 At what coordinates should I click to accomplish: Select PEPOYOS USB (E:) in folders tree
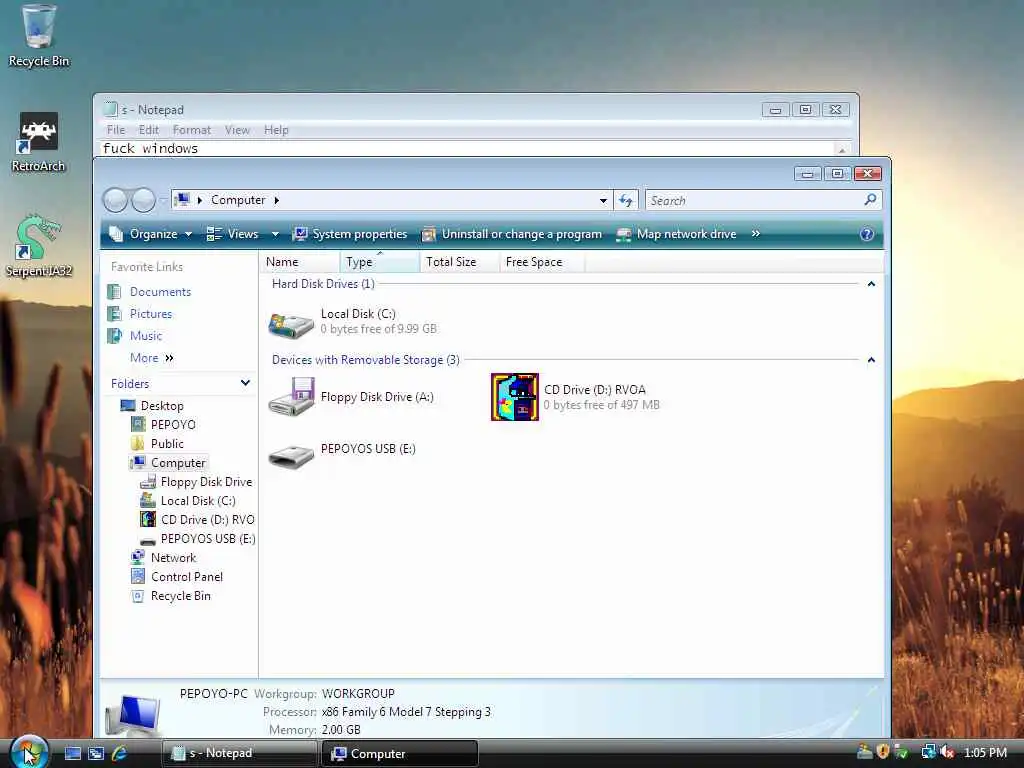coord(208,538)
